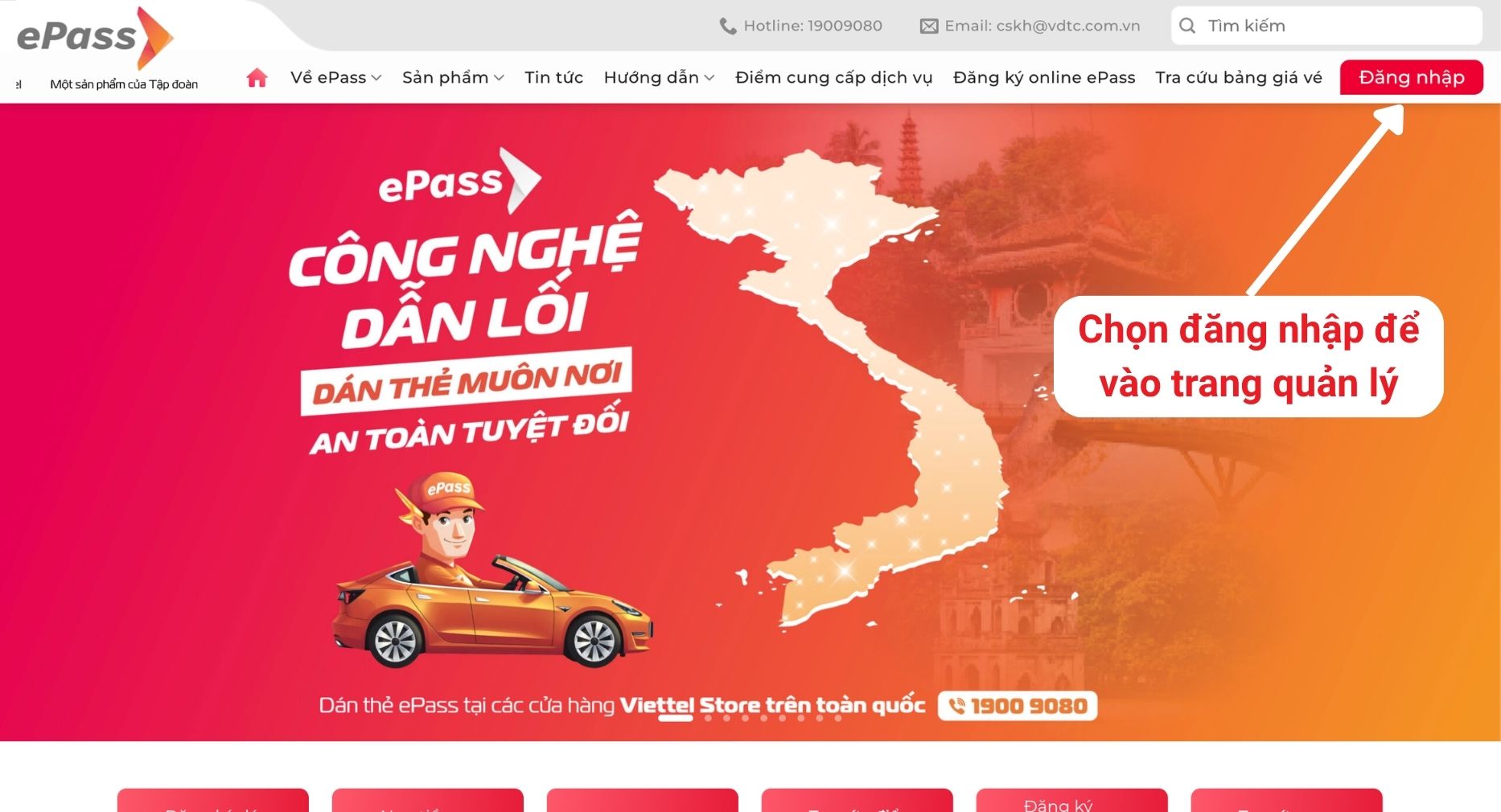Click the ePass car mascot on banner

(x=491, y=571)
